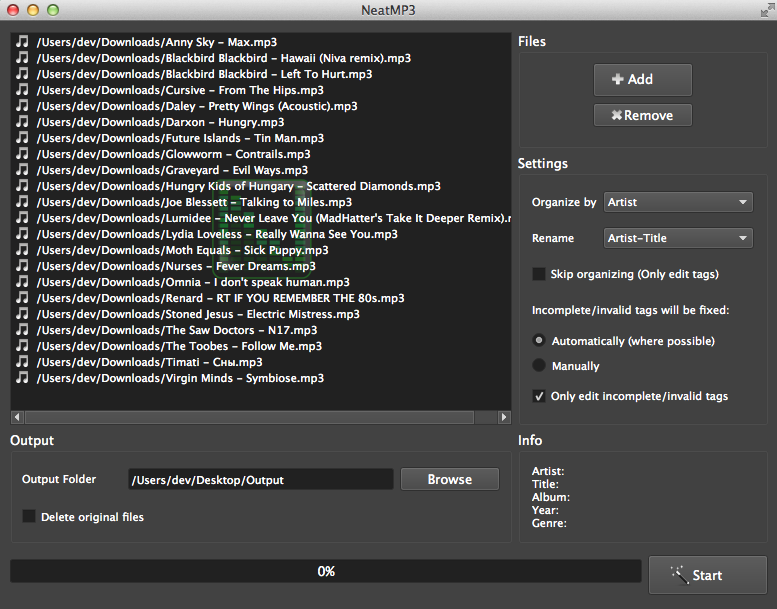The image size is (777, 609).
Task: Click the music note icon of Omnia – I don't speak human
Action: tap(22, 281)
